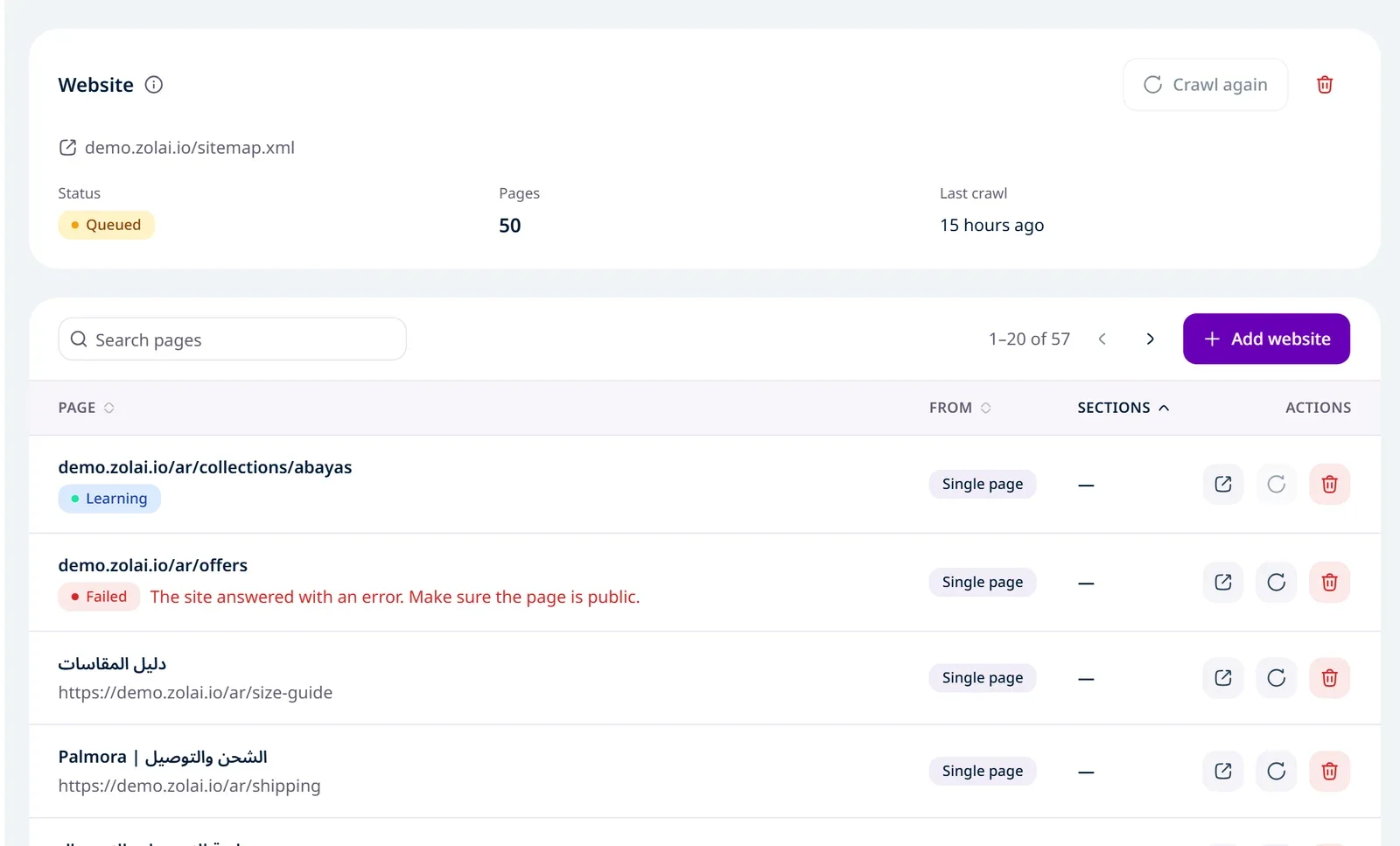The image size is (1400, 846).
Task: Click the external link icon beside sitemap.xml
Action: click(67, 148)
